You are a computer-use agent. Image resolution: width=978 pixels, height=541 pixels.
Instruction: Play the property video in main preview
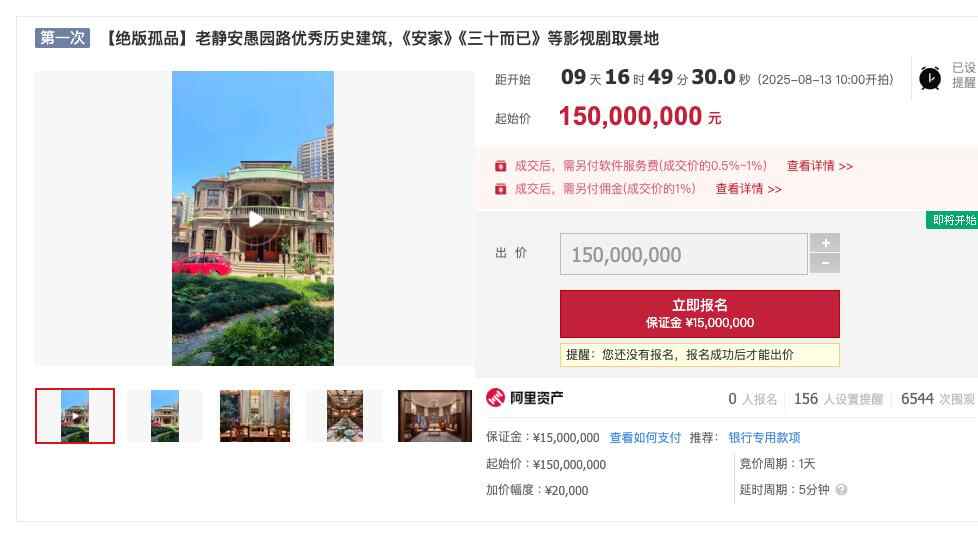pyautogui.click(x=255, y=219)
